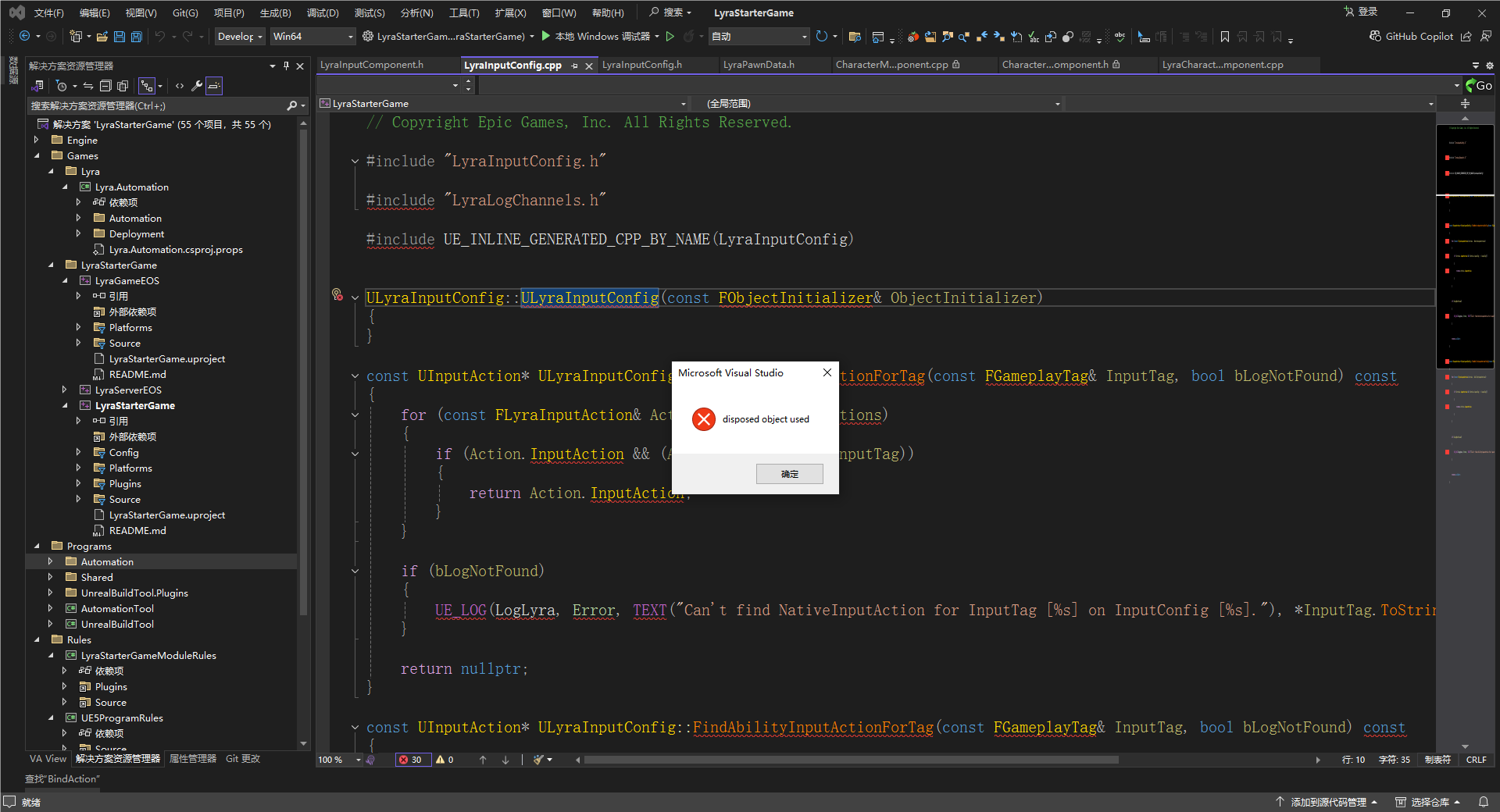
Task: Toggle auto-hide pin on Solution Explorer
Action: pos(286,66)
